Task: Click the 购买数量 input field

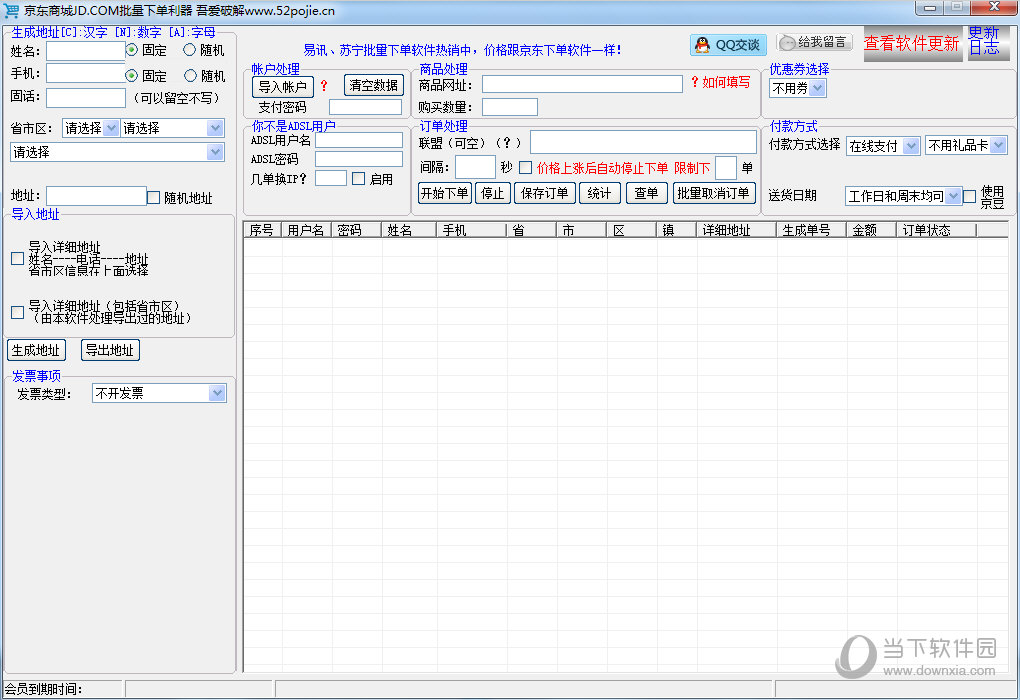Action: pos(510,107)
